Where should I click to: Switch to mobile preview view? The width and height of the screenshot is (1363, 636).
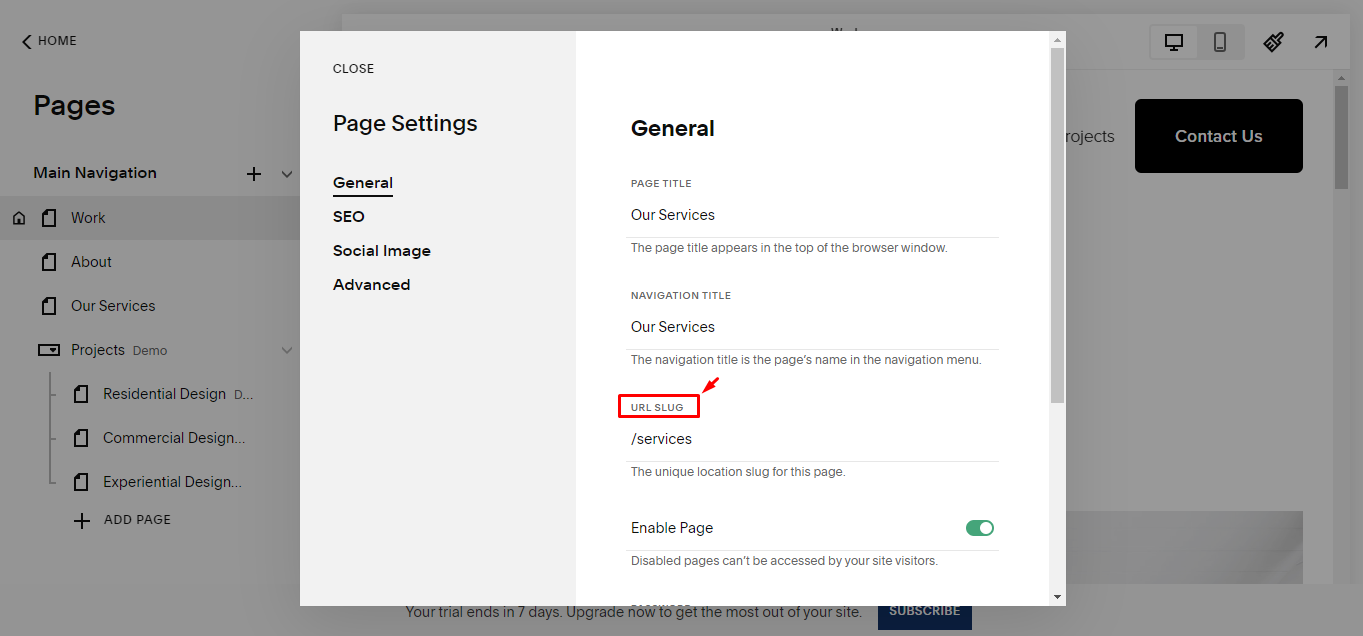click(1220, 42)
